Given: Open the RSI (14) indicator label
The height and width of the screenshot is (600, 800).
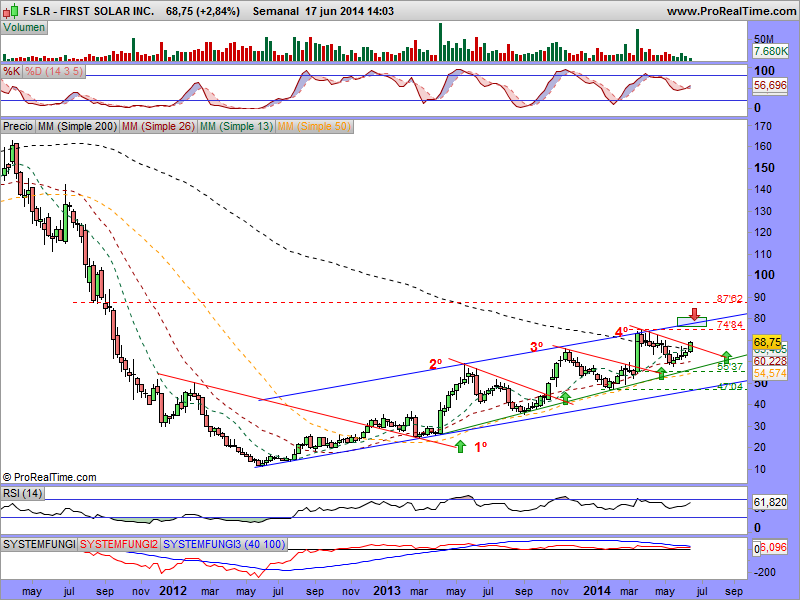Looking at the screenshot, I should pyautogui.click(x=22, y=493).
